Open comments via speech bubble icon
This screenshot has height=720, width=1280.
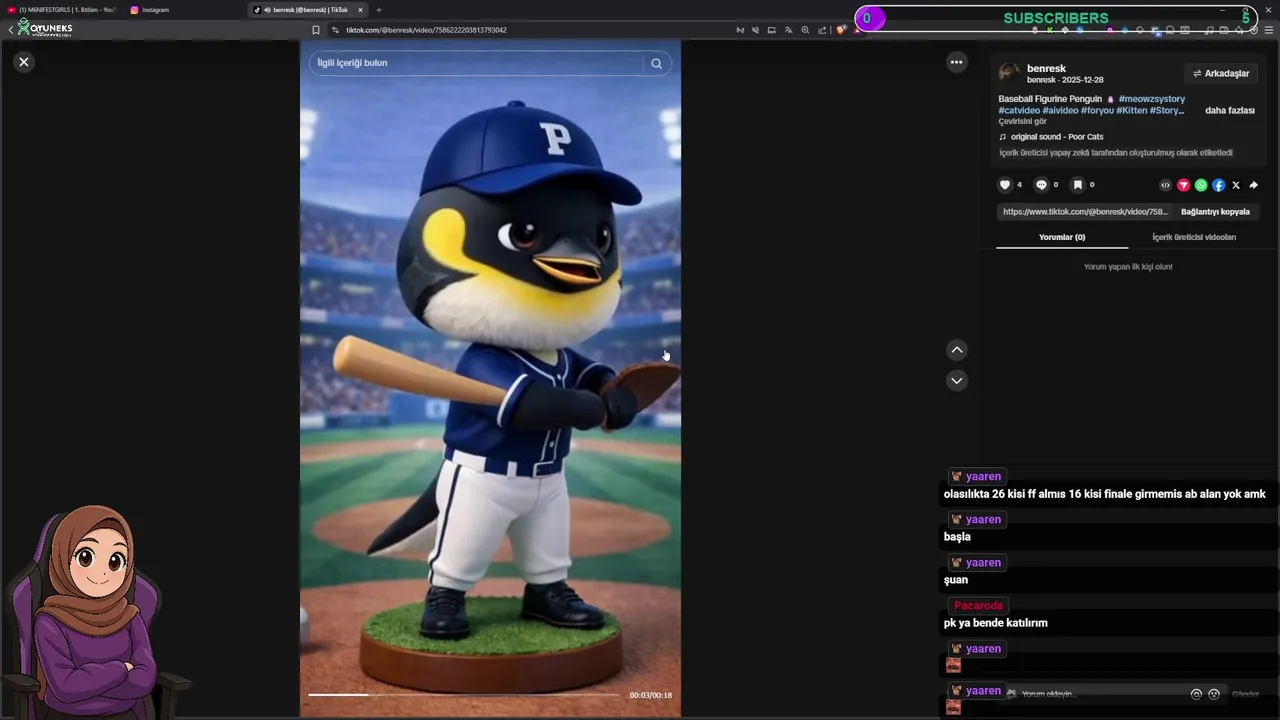(1041, 185)
